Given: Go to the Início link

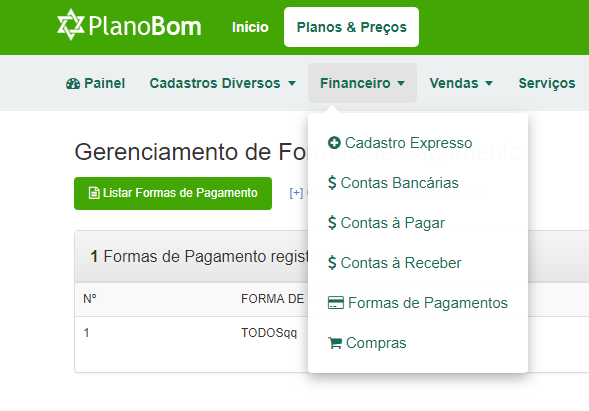Looking at the screenshot, I should click(x=250, y=27).
